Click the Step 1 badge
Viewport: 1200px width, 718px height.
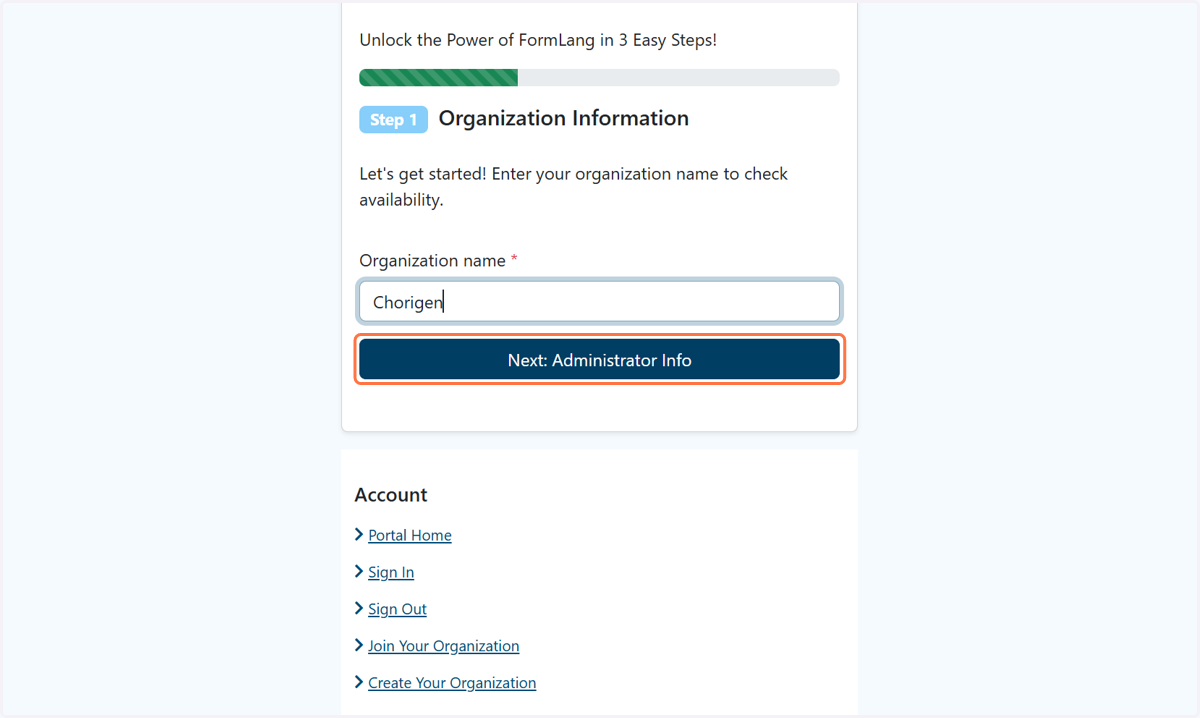(x=394, y=120)
